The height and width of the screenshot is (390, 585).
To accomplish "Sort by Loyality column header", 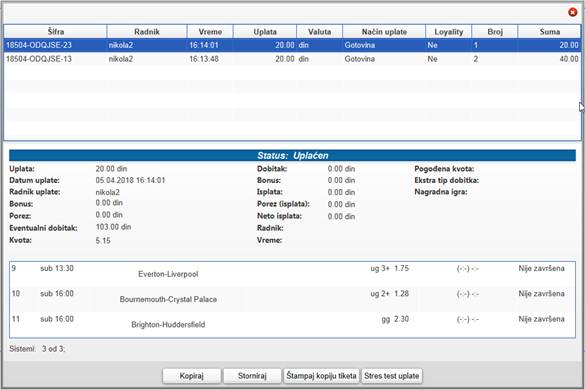I will [448, 32].
